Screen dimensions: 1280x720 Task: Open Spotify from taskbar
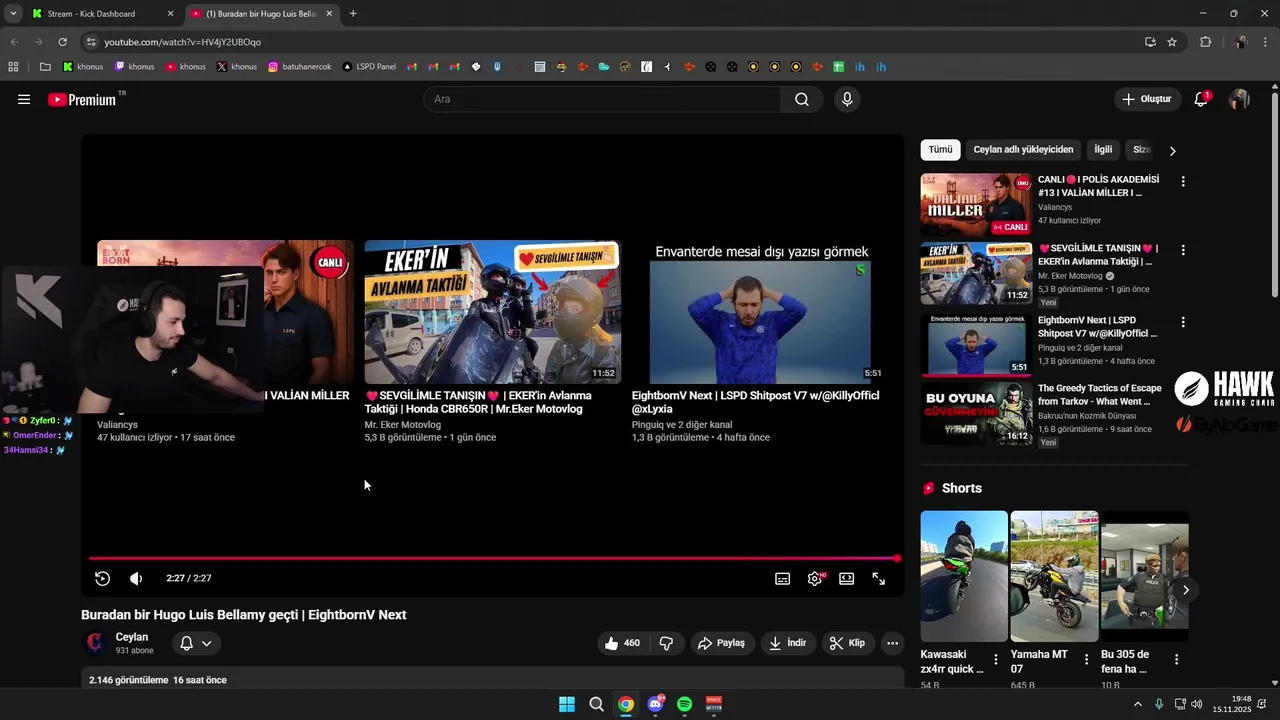pos(684,704)
